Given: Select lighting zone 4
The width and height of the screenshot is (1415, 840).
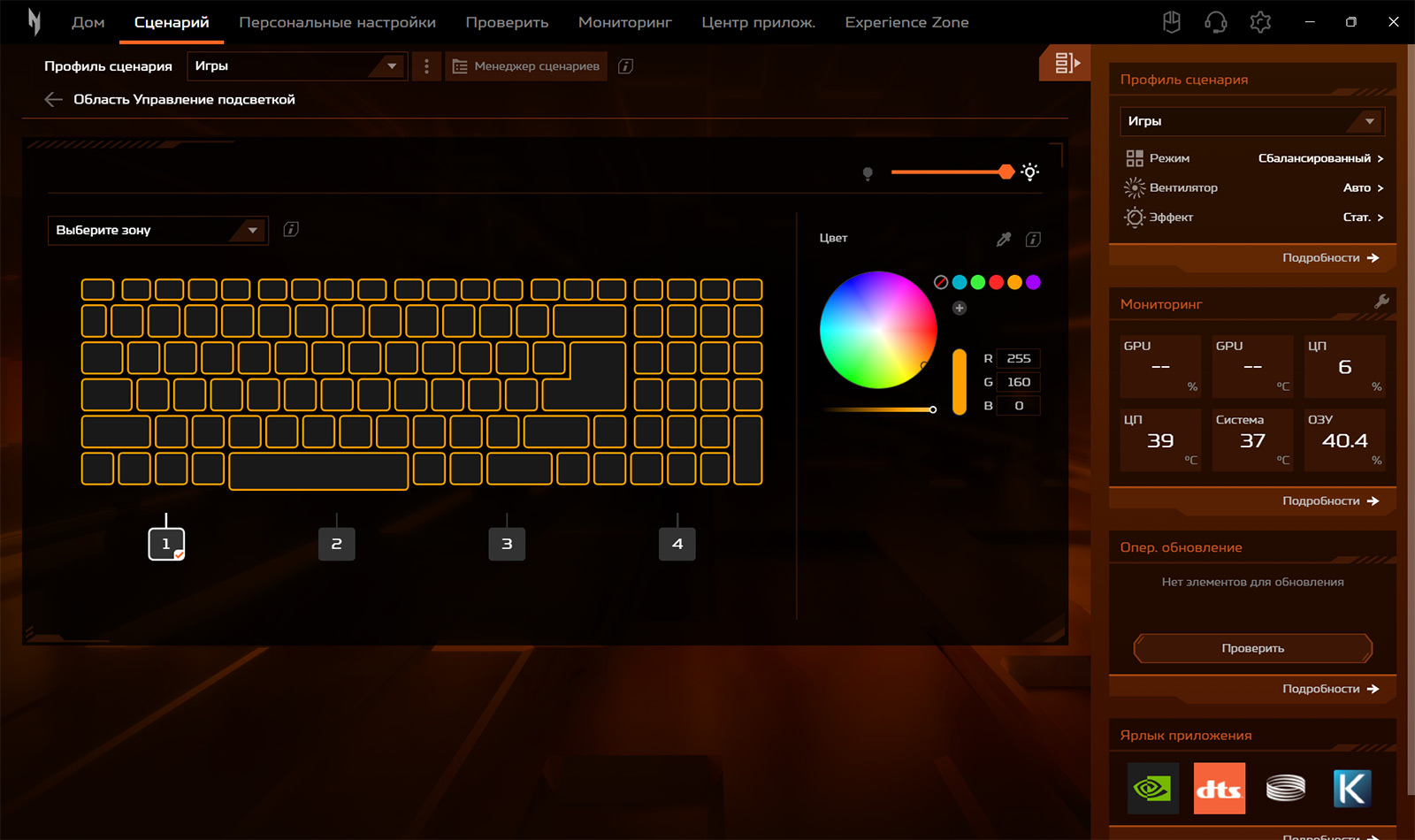Looking at the screenshot, I should 677,544.
